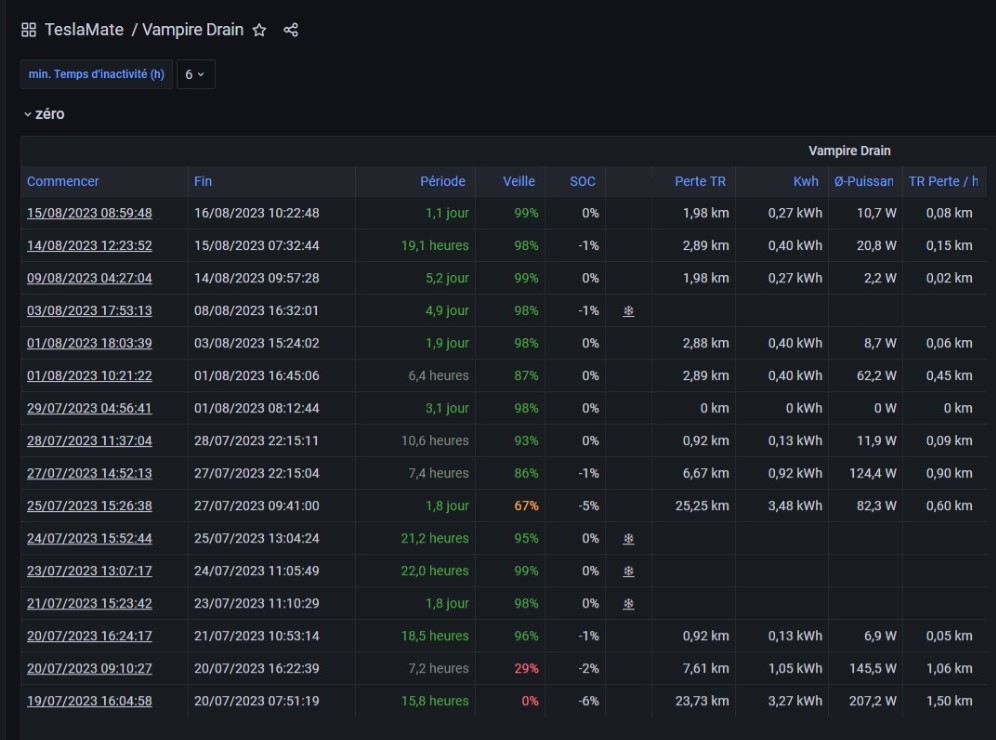Screen dimensions: 996x740
Task: Open entry 25/07/2023 15:26:38
Action: tap(90, 506)
